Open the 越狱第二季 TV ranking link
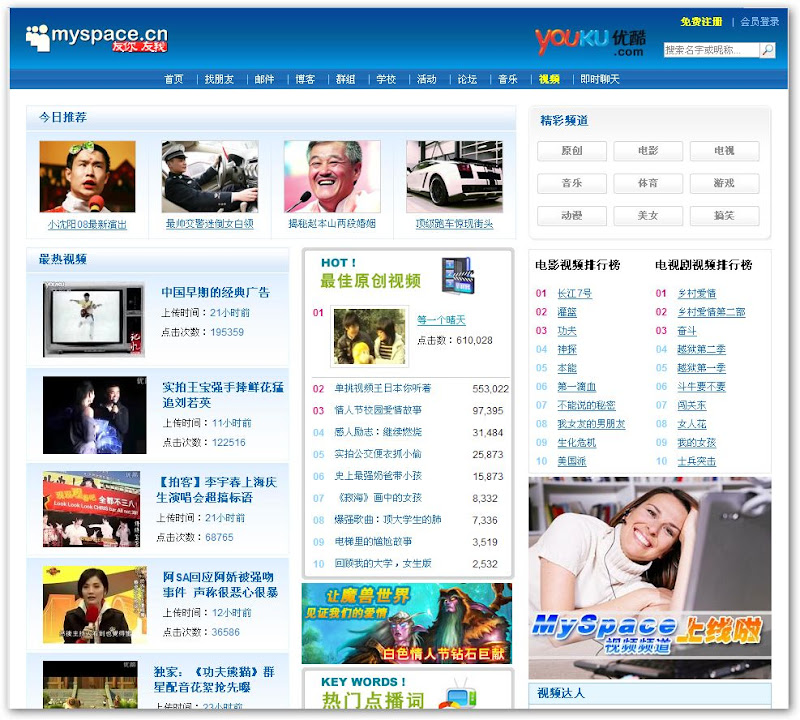 (701, 349)
